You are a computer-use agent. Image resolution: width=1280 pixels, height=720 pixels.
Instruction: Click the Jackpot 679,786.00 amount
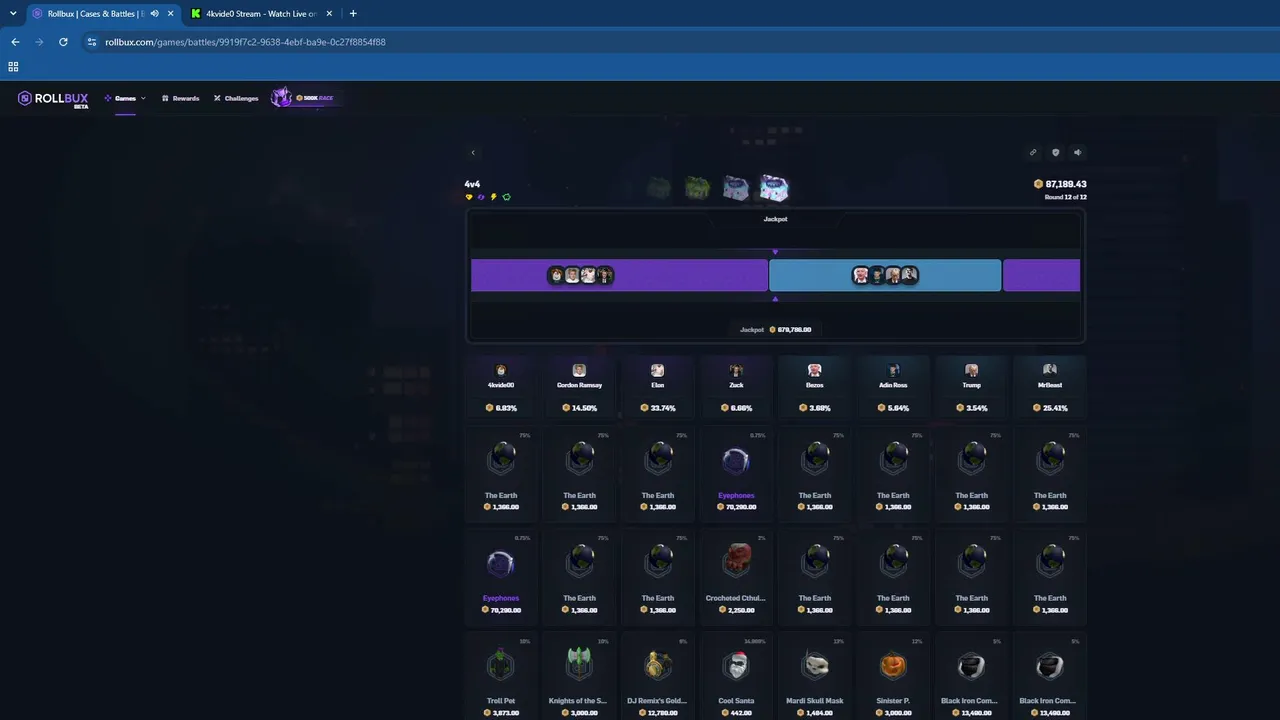coord(776,329)
